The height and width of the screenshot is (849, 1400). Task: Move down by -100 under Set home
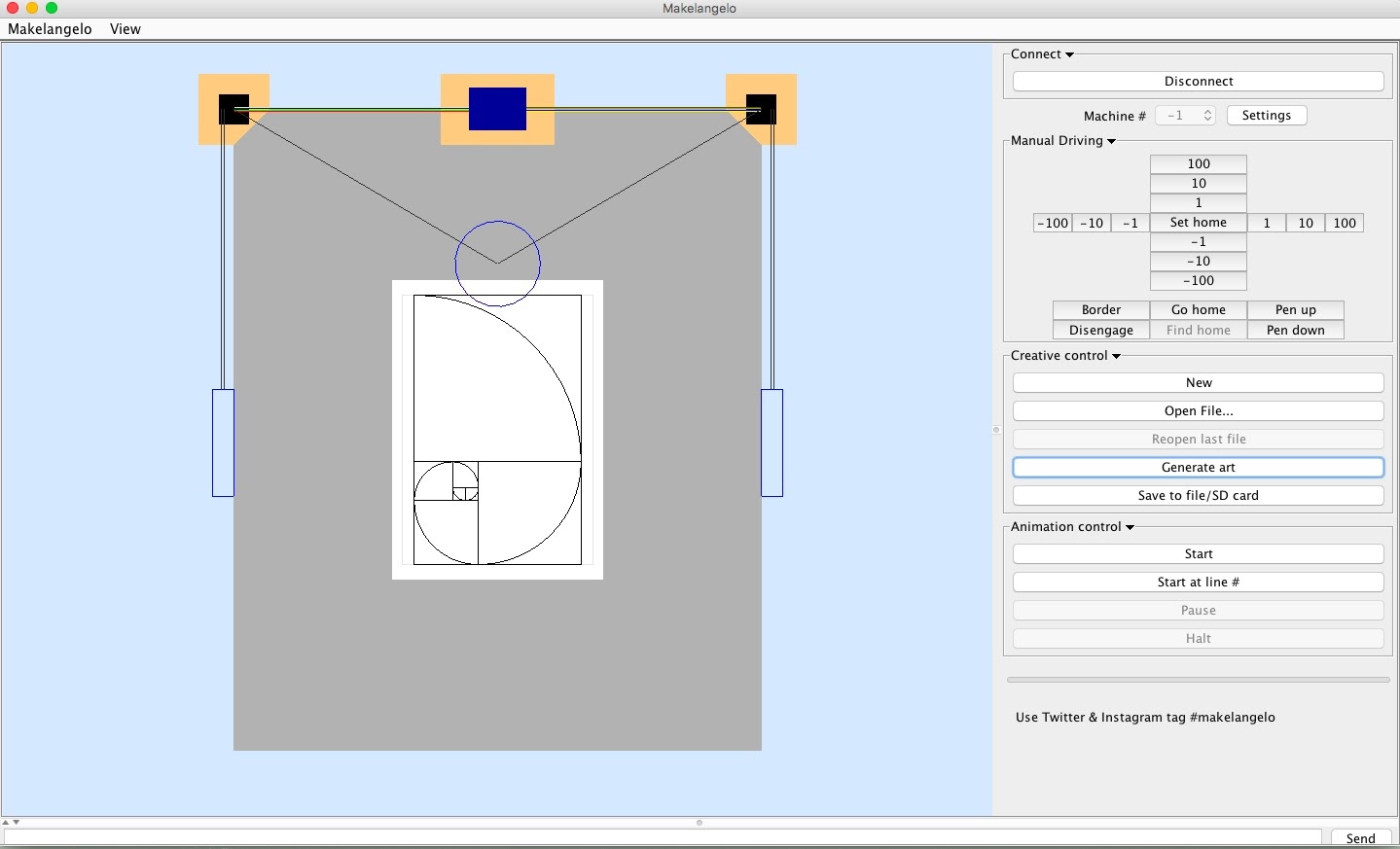1199,281
